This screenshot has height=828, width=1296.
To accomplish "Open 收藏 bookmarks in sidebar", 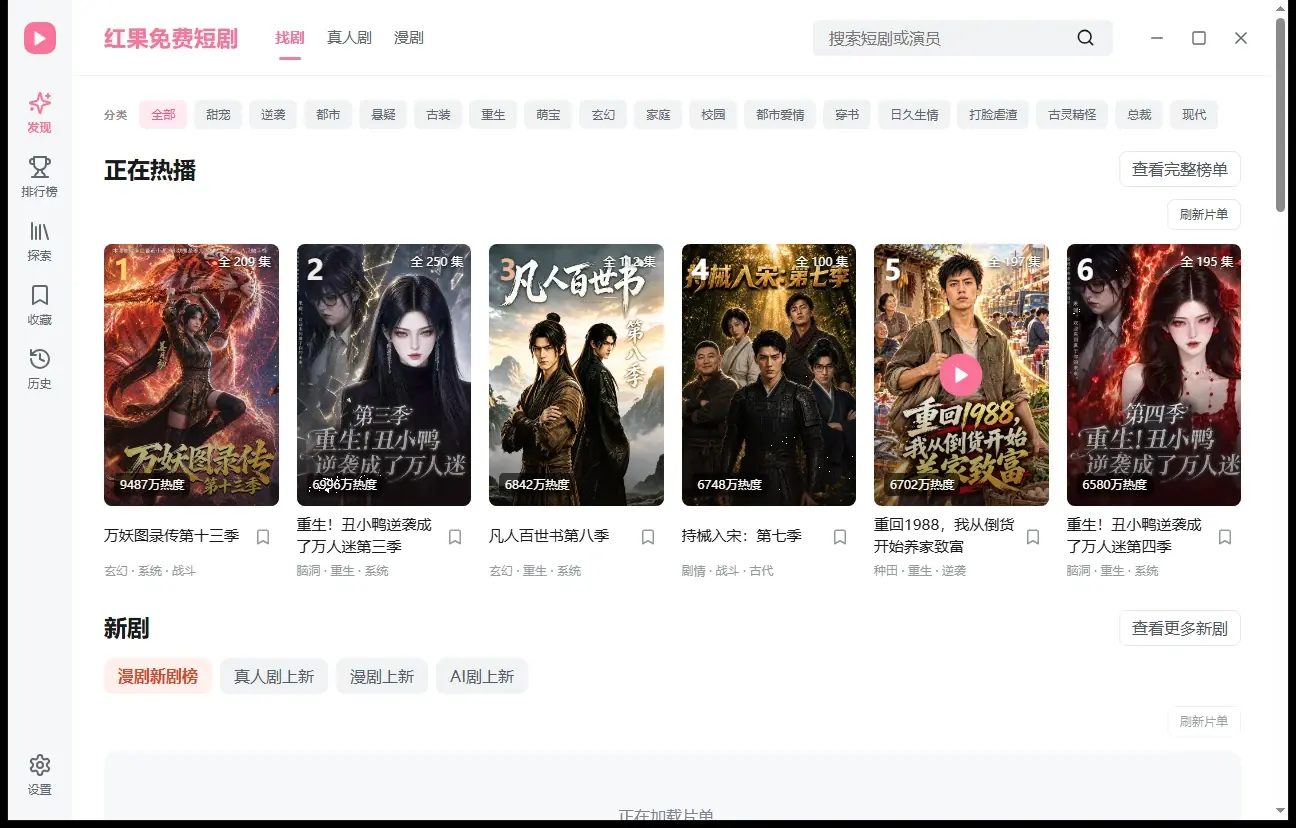I will (x=40, y=305).
